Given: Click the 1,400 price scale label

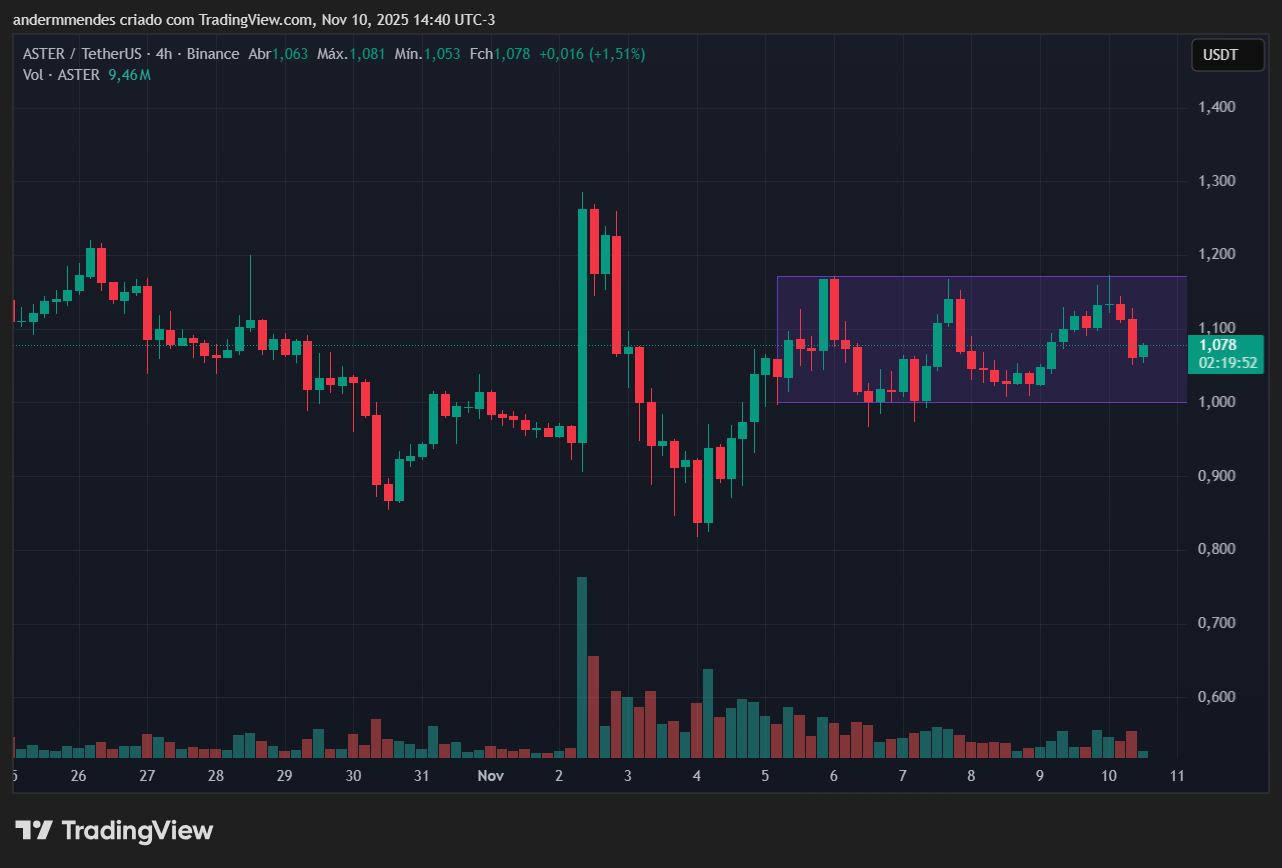Looking at the screenshot, I should click(1216, 106).
